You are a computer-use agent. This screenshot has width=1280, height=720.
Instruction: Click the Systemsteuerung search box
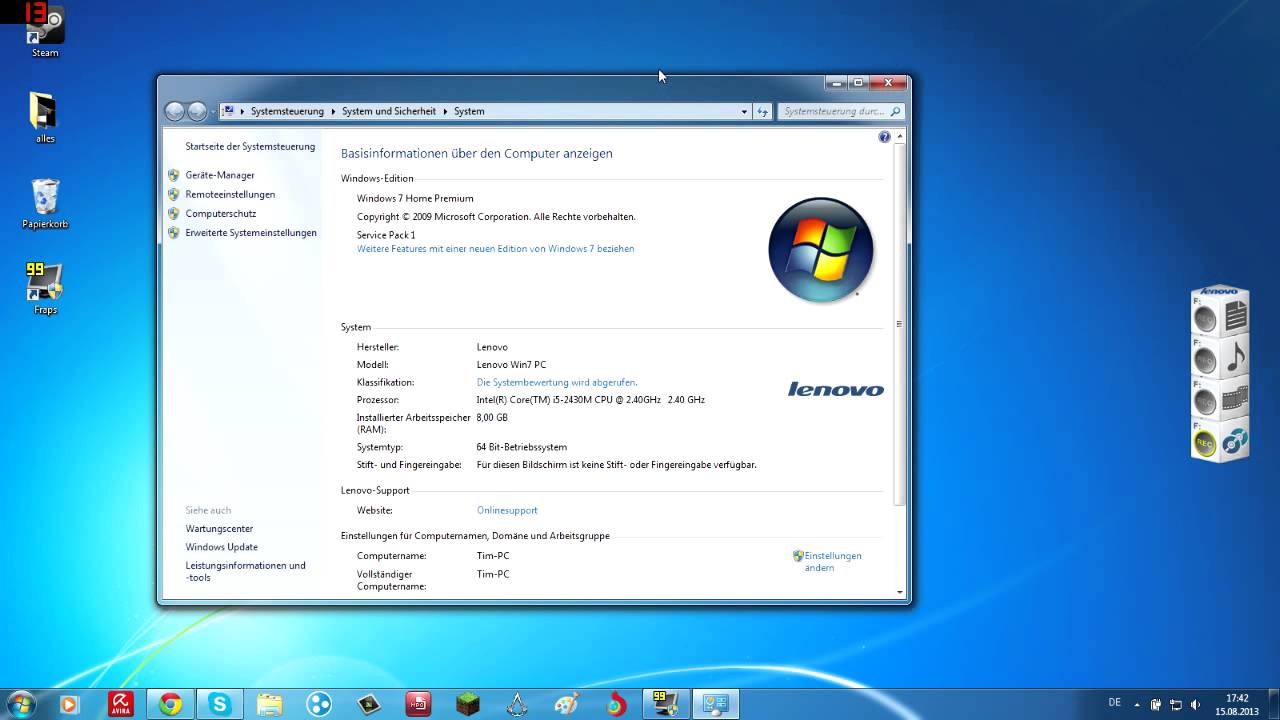841,111
